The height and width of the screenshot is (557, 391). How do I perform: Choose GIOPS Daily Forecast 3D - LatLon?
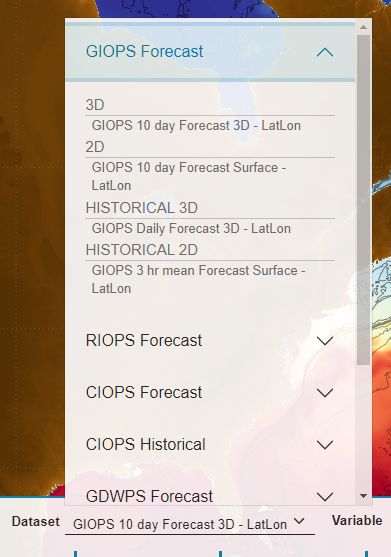pyautogui.click(x=191, y=228)
